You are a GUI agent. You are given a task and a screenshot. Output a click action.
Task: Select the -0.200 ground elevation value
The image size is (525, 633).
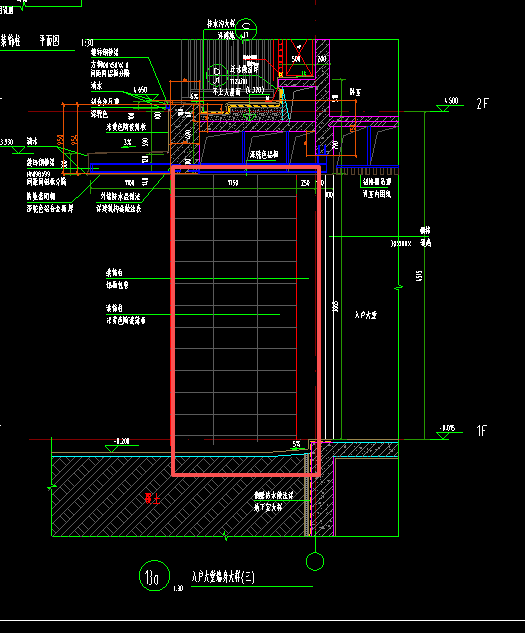point(122,441)
